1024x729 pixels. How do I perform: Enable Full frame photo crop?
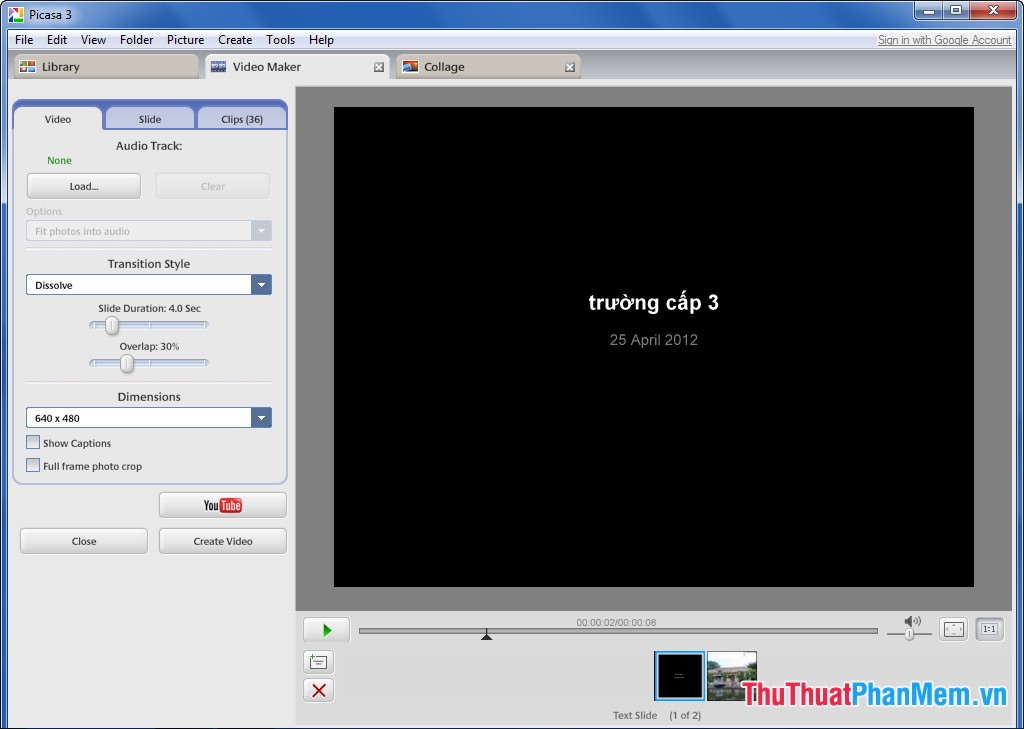pos(33,465)
